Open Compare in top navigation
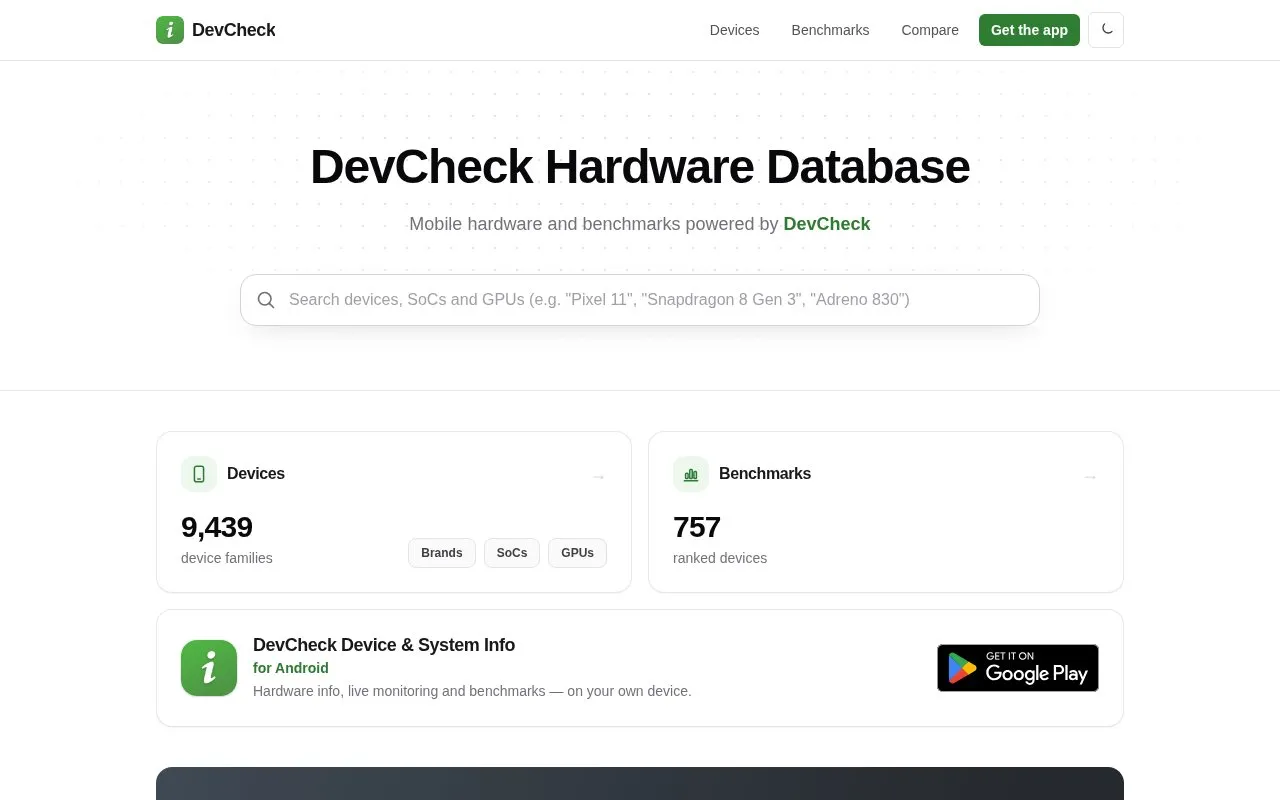1280x800 pixels. point(930,30)
